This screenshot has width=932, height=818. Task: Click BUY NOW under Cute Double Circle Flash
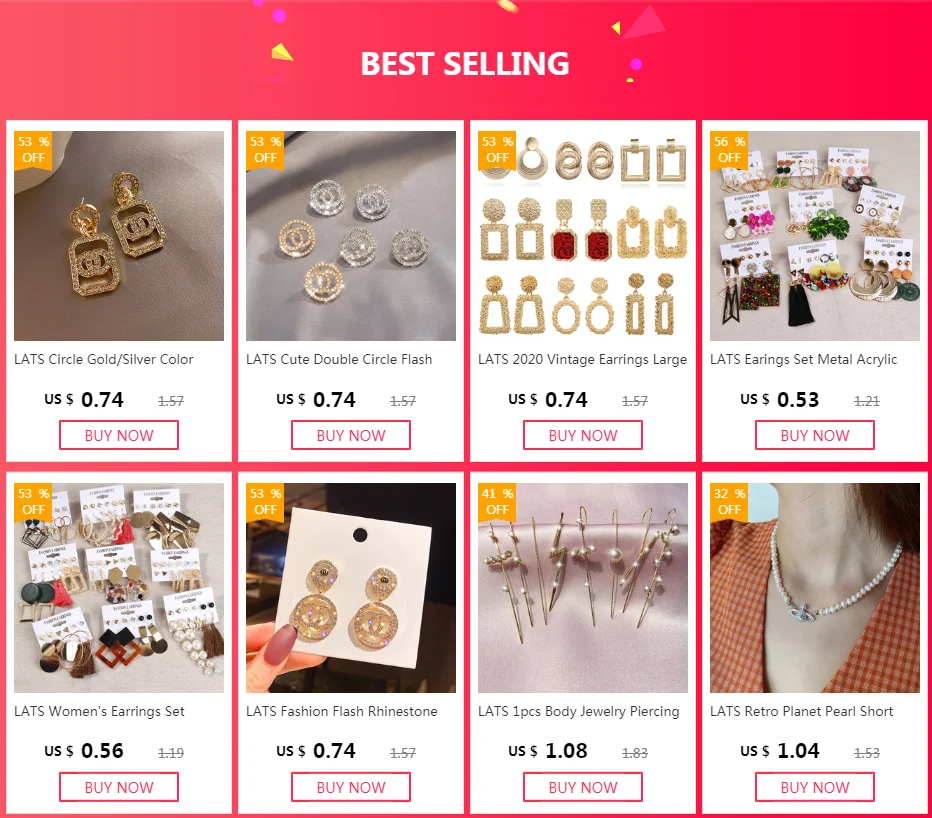pos(351,435)
